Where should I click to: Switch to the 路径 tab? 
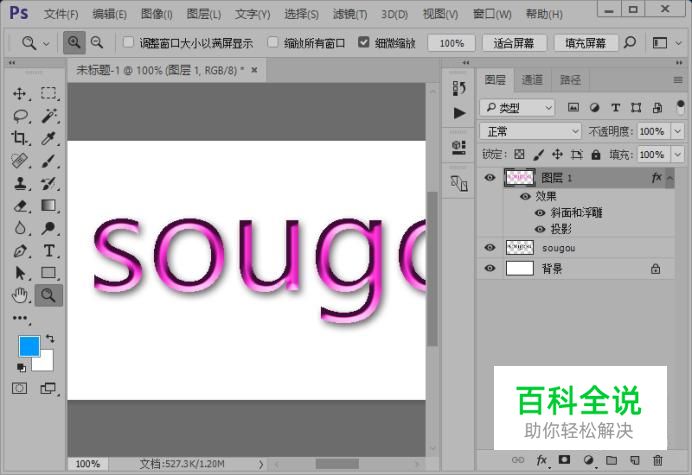[x=570, y=80]
